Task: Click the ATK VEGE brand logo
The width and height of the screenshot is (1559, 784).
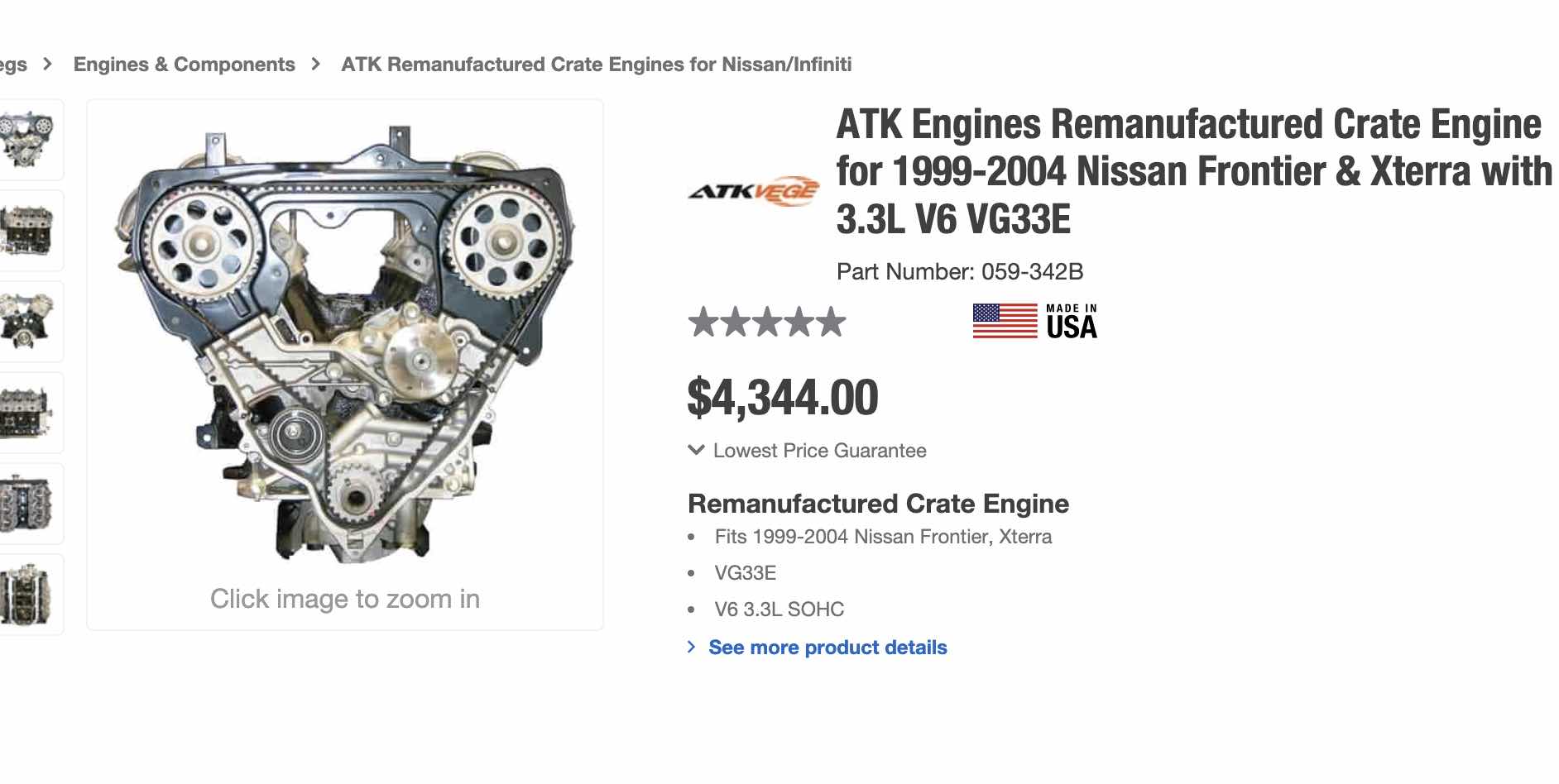Action: pyautogui.click(x=753, y=193)
